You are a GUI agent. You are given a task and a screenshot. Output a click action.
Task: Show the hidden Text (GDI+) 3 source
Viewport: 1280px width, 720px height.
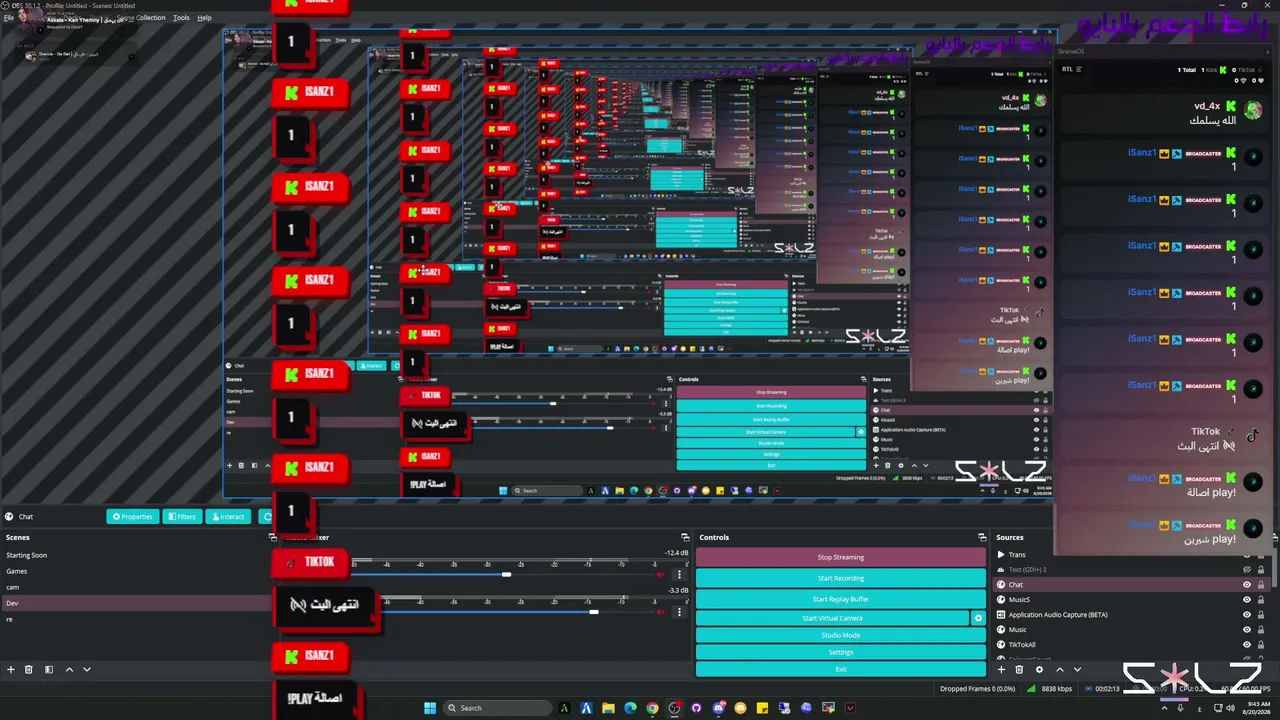click(x=1246, y=570)
